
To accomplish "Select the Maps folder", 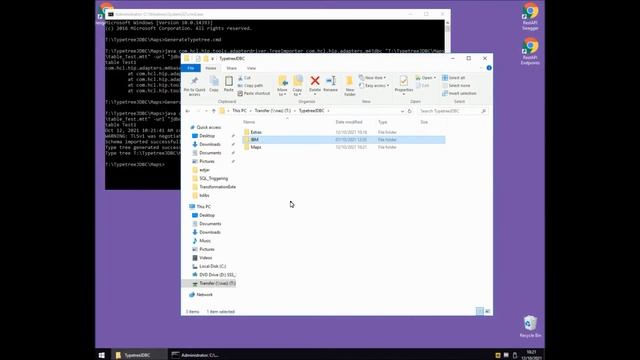I will pos(344,147).
